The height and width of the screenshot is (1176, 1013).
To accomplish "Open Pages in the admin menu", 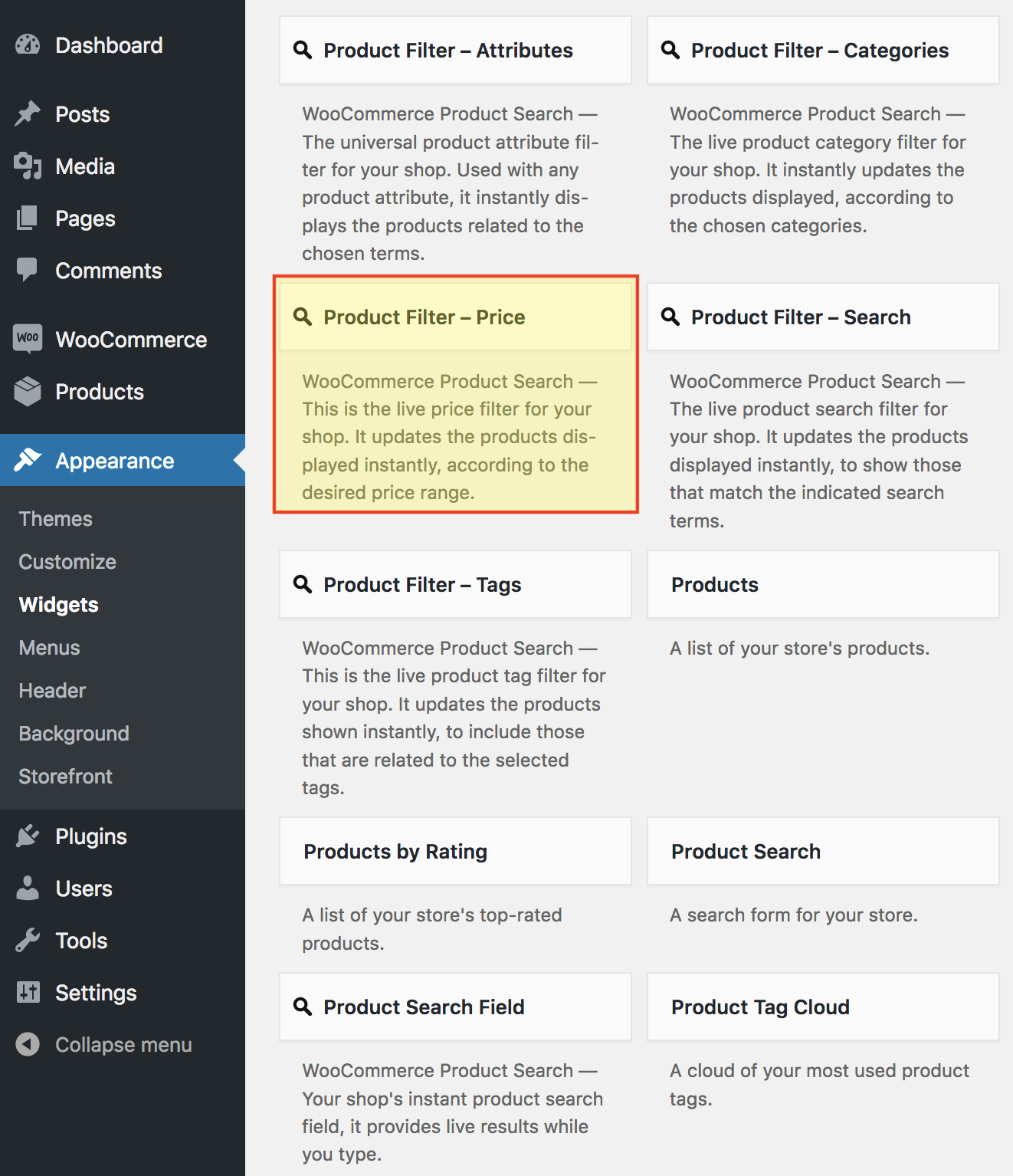I will pyautogui.click(x=123, y=218).
